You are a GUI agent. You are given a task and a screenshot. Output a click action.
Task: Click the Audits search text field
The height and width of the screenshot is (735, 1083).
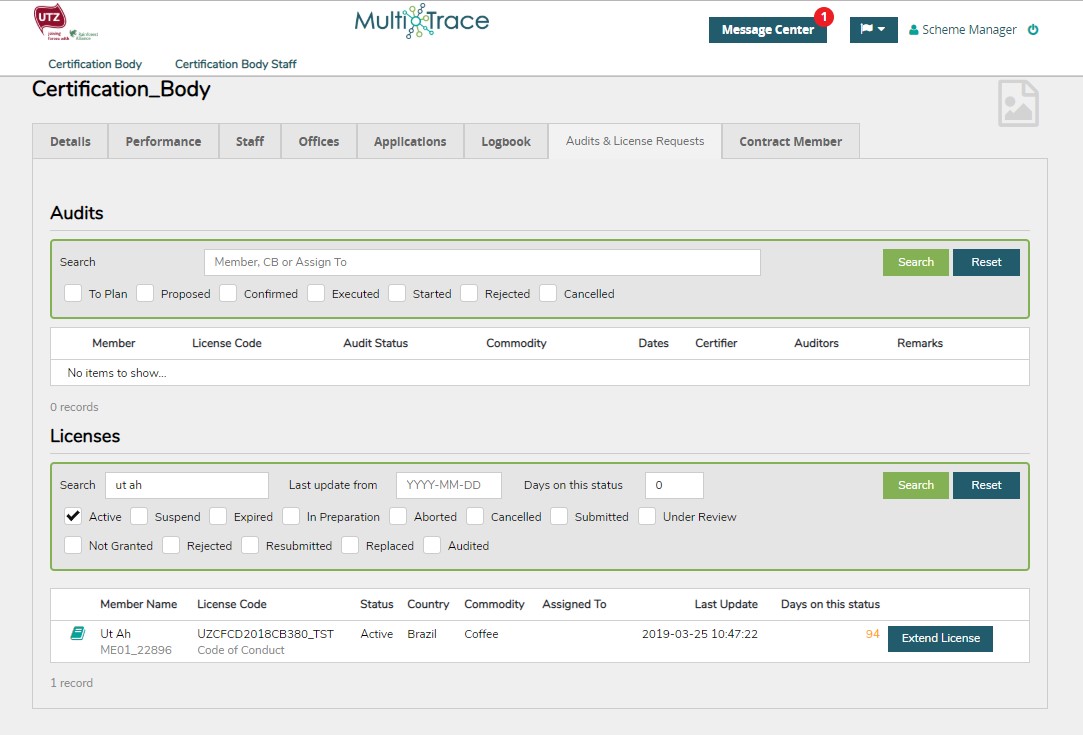482,262
